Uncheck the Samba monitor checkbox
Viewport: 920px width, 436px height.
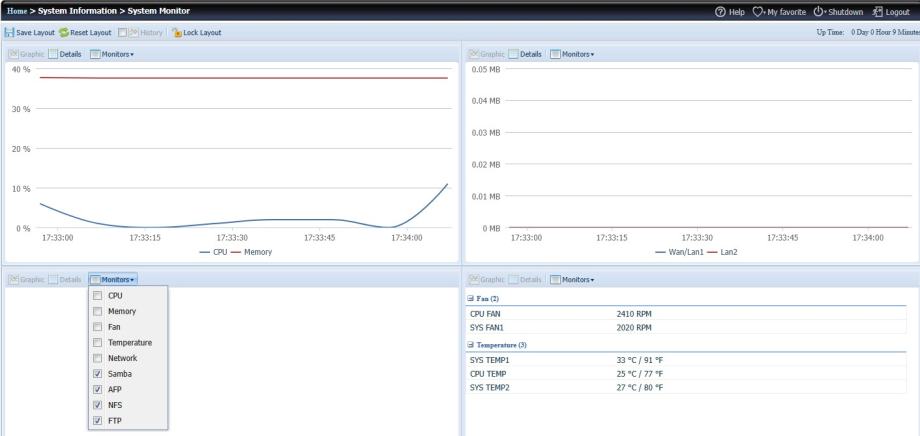pyautogui.click(x=97, y=374)
